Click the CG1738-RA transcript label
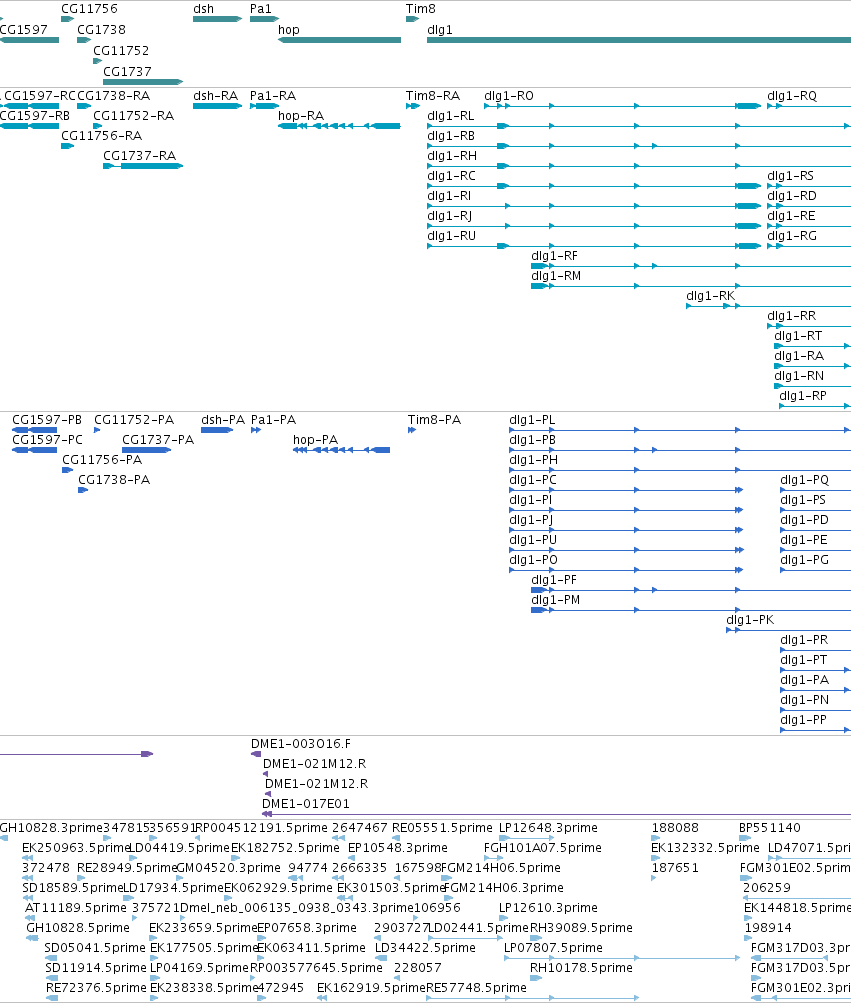The width and height of the screenshot is (851, 1003). 113,96
